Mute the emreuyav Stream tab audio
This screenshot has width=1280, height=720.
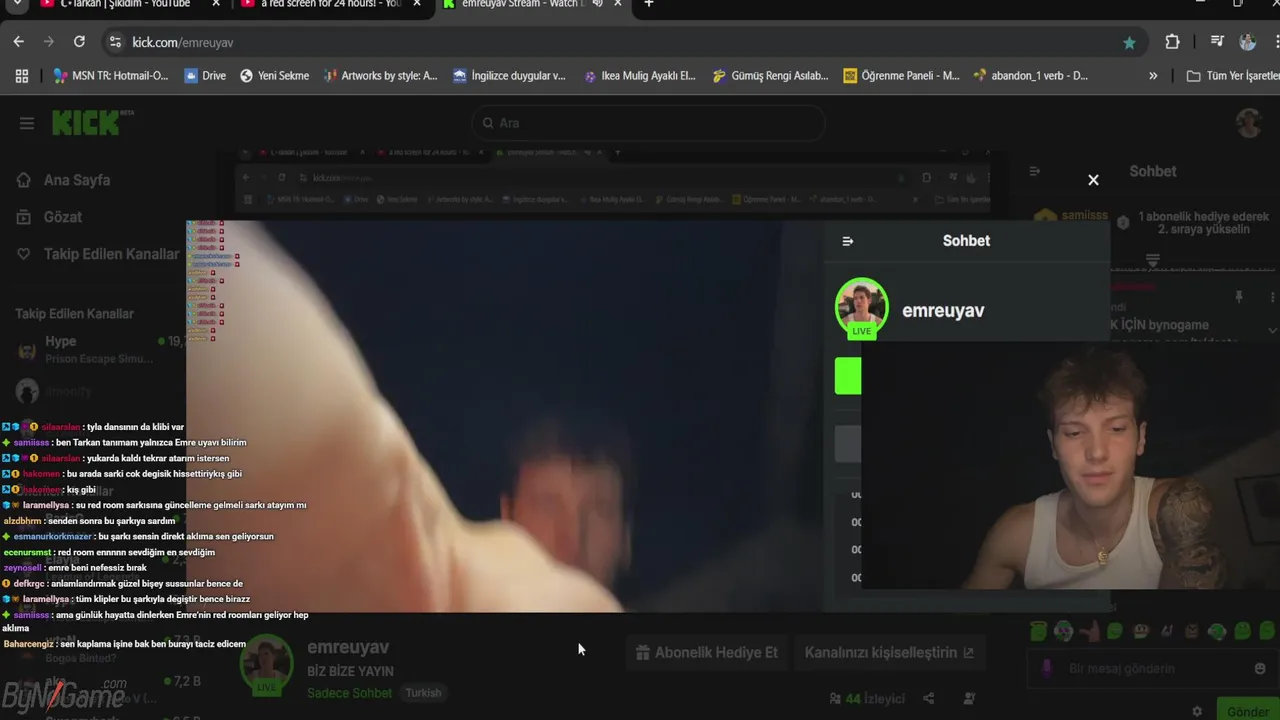[x=597, y=4]
